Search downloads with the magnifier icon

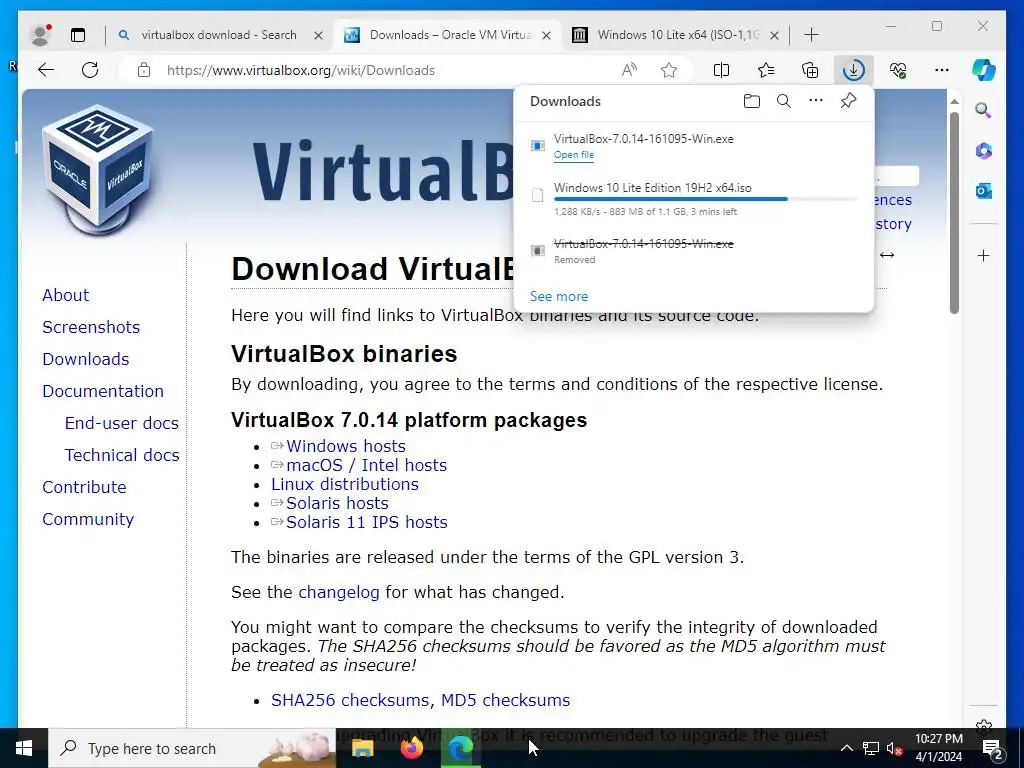click(784, 101)
